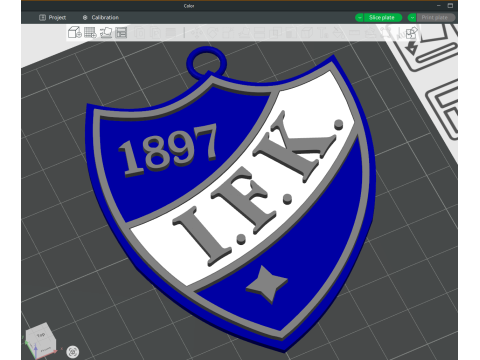Switch to the Calibration tab

tap(100, 17)
